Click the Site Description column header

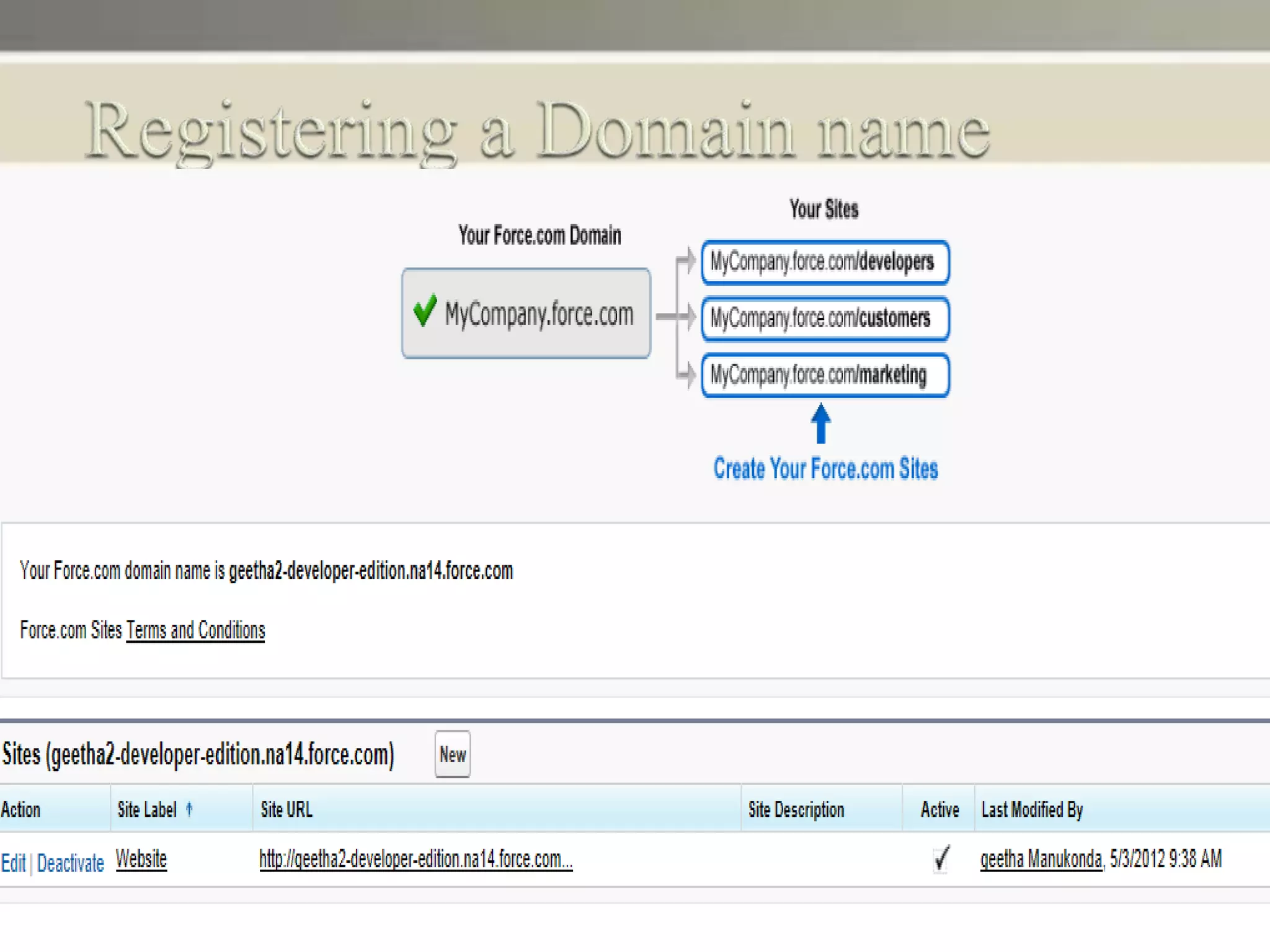(x=796, y=809)
